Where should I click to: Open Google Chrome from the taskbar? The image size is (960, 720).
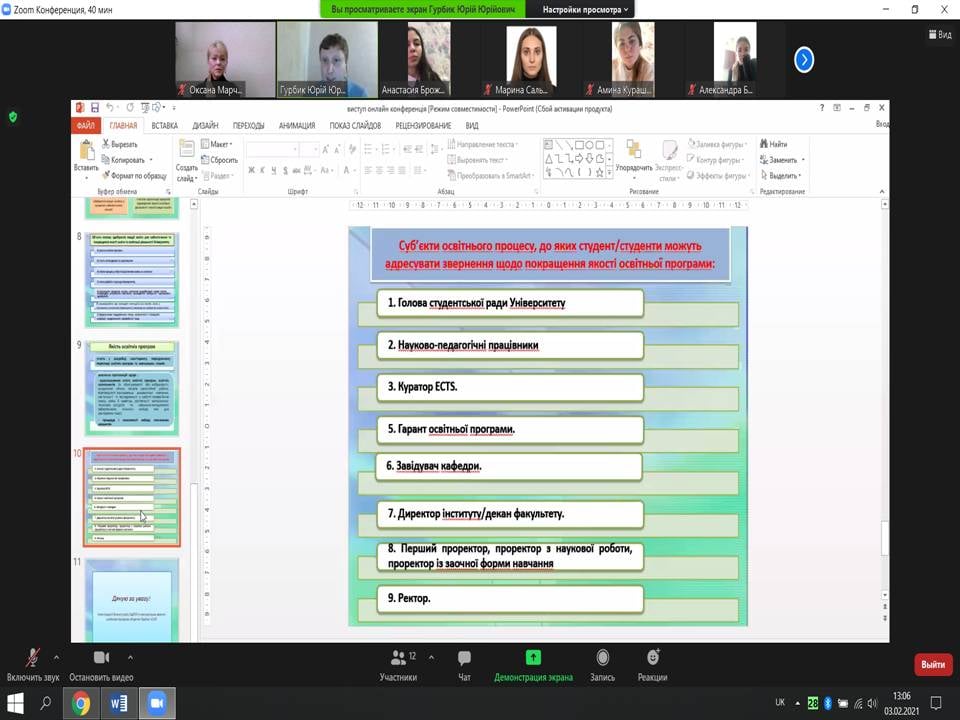coord(81,703)
